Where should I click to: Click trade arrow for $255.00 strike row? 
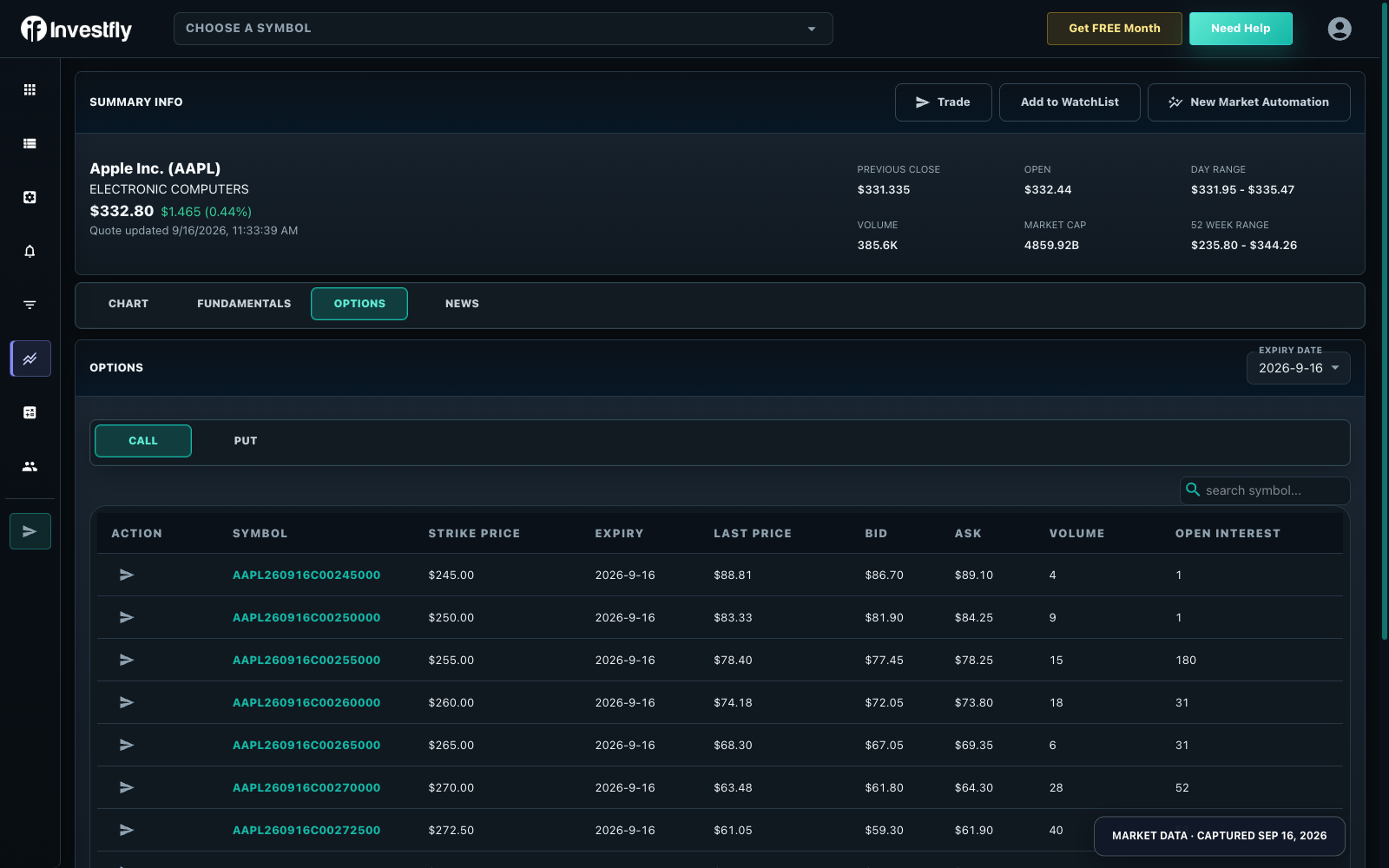pyautogui.click(x=127, y=660)
